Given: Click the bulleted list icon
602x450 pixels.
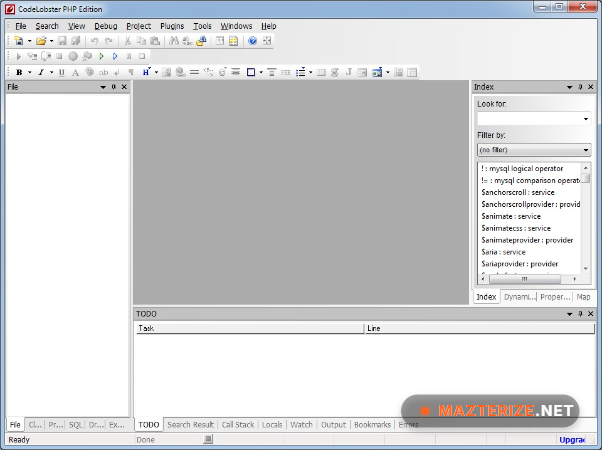Looking at the screenshot, I should tap(301, 72).
